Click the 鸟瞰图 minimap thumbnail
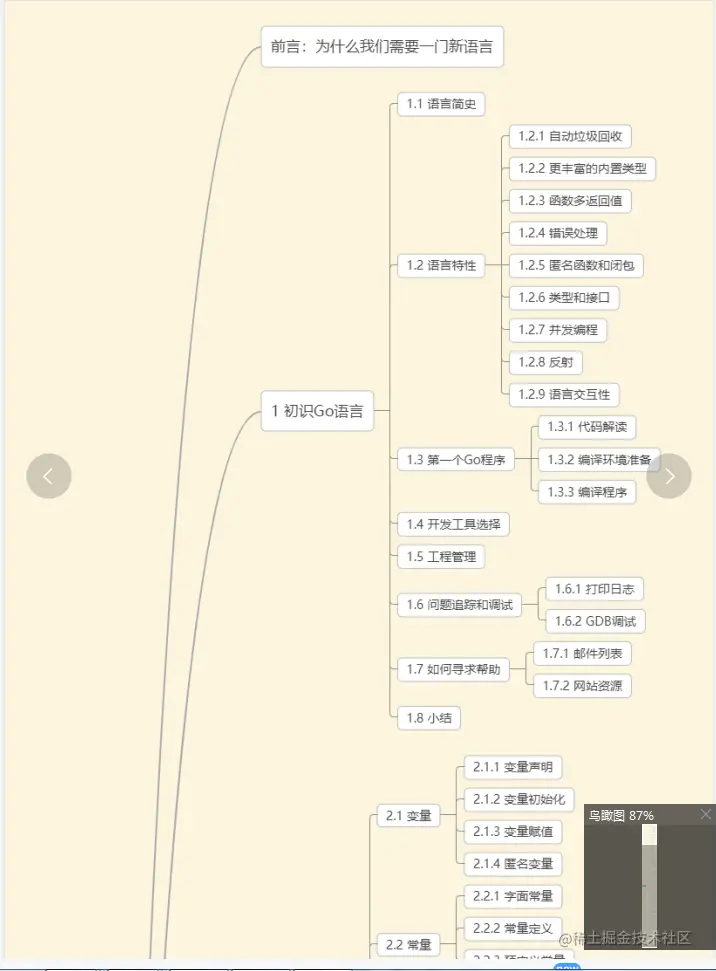 [649, 886]
